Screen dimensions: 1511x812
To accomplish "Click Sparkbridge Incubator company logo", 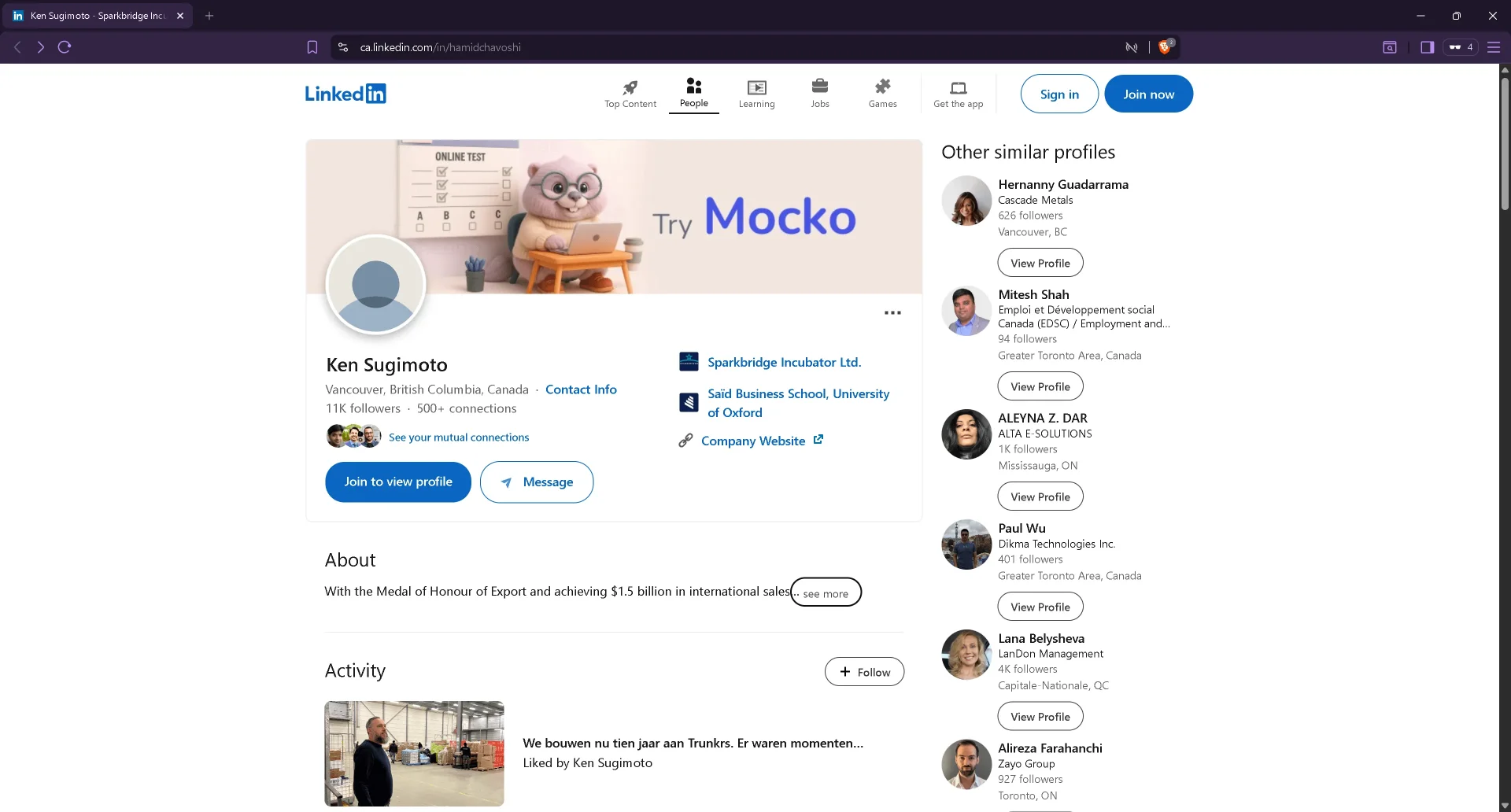I will (x=689, y=362).
